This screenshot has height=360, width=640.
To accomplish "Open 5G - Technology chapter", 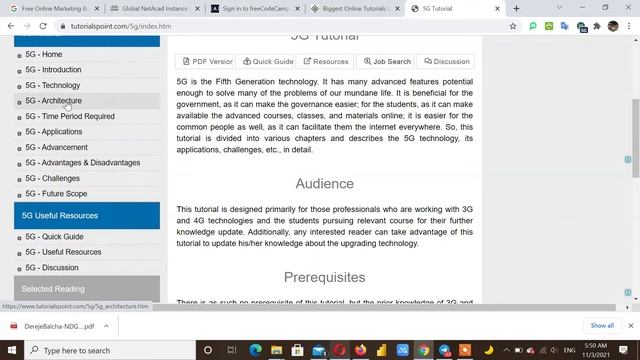I will [x=53, y=85].
